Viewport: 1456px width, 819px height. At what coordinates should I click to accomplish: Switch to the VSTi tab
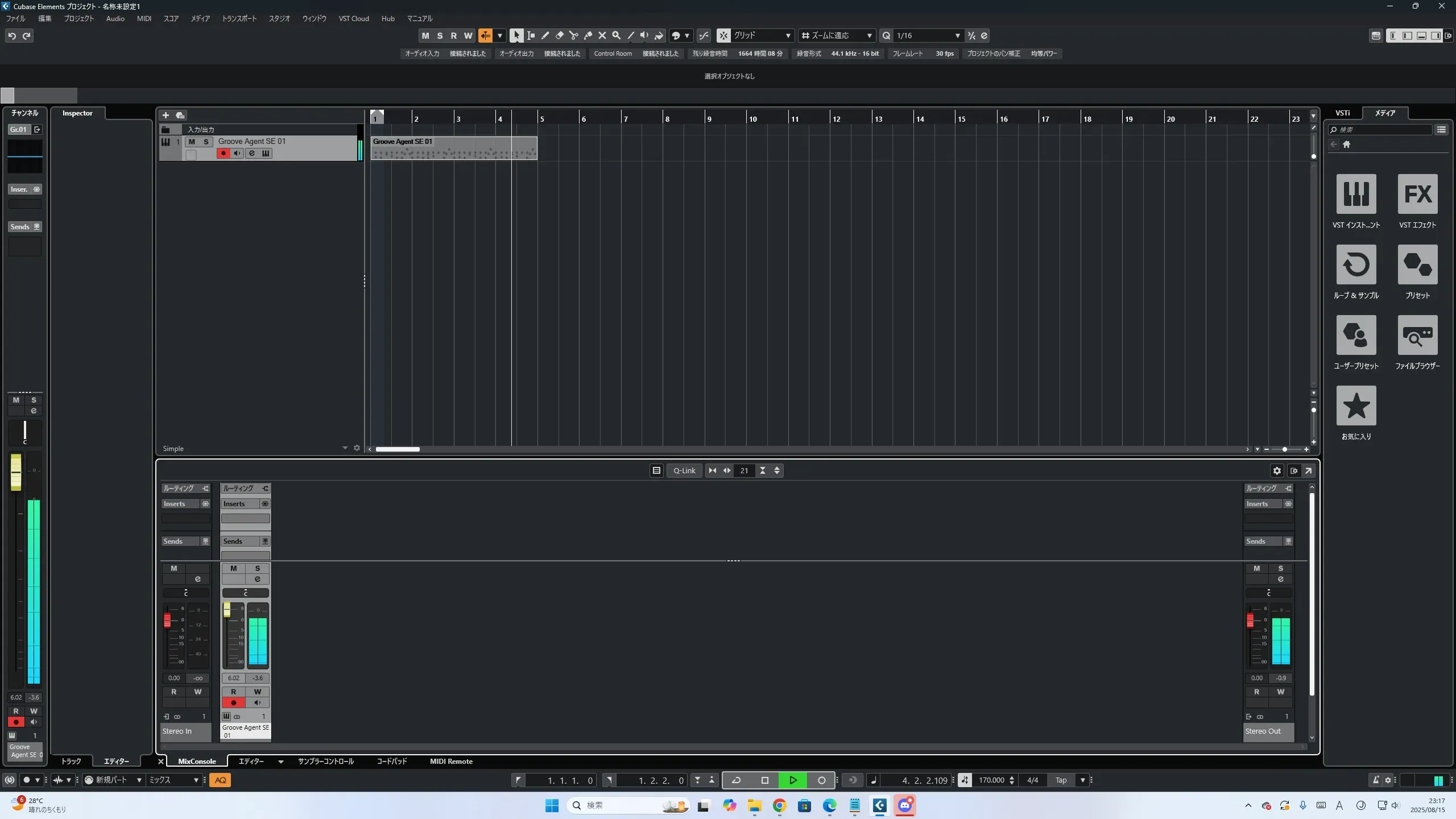1342,113
